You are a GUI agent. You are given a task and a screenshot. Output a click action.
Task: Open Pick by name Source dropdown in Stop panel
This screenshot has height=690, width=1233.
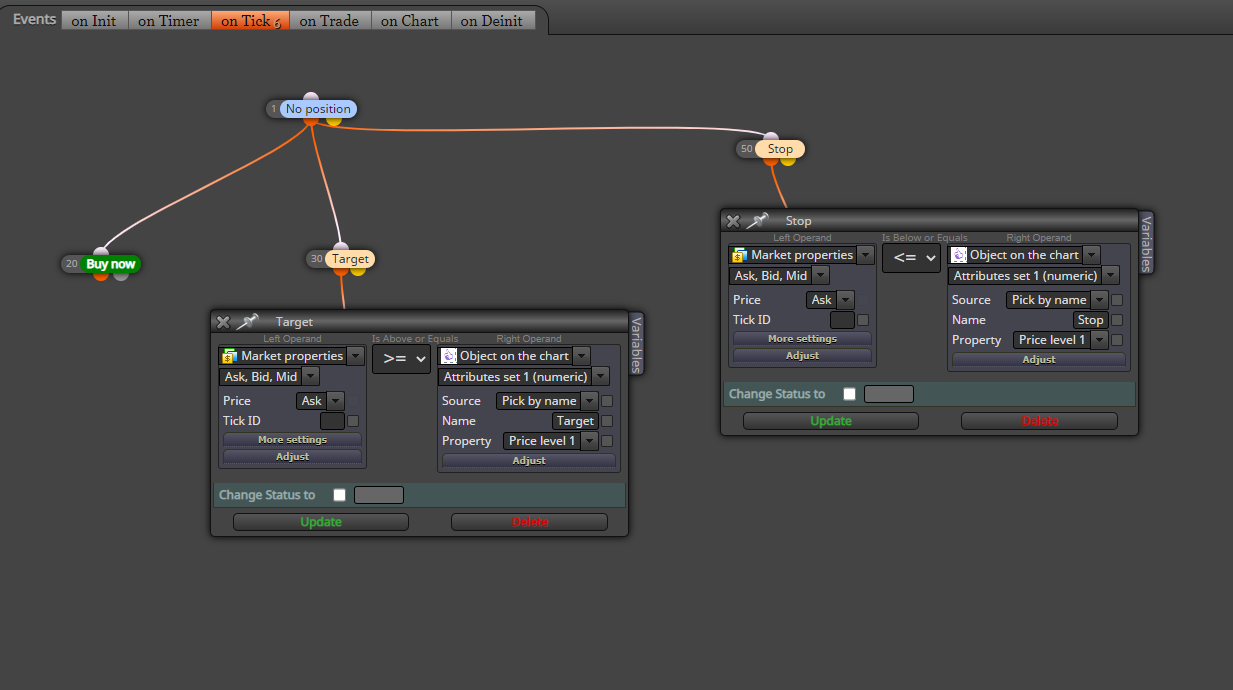[x=1099, y=300]
